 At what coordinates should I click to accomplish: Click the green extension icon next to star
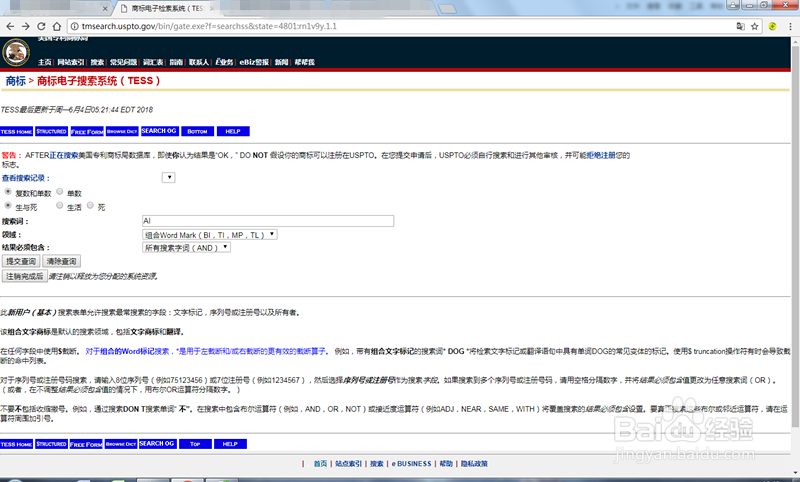click(x=772, y=26)
